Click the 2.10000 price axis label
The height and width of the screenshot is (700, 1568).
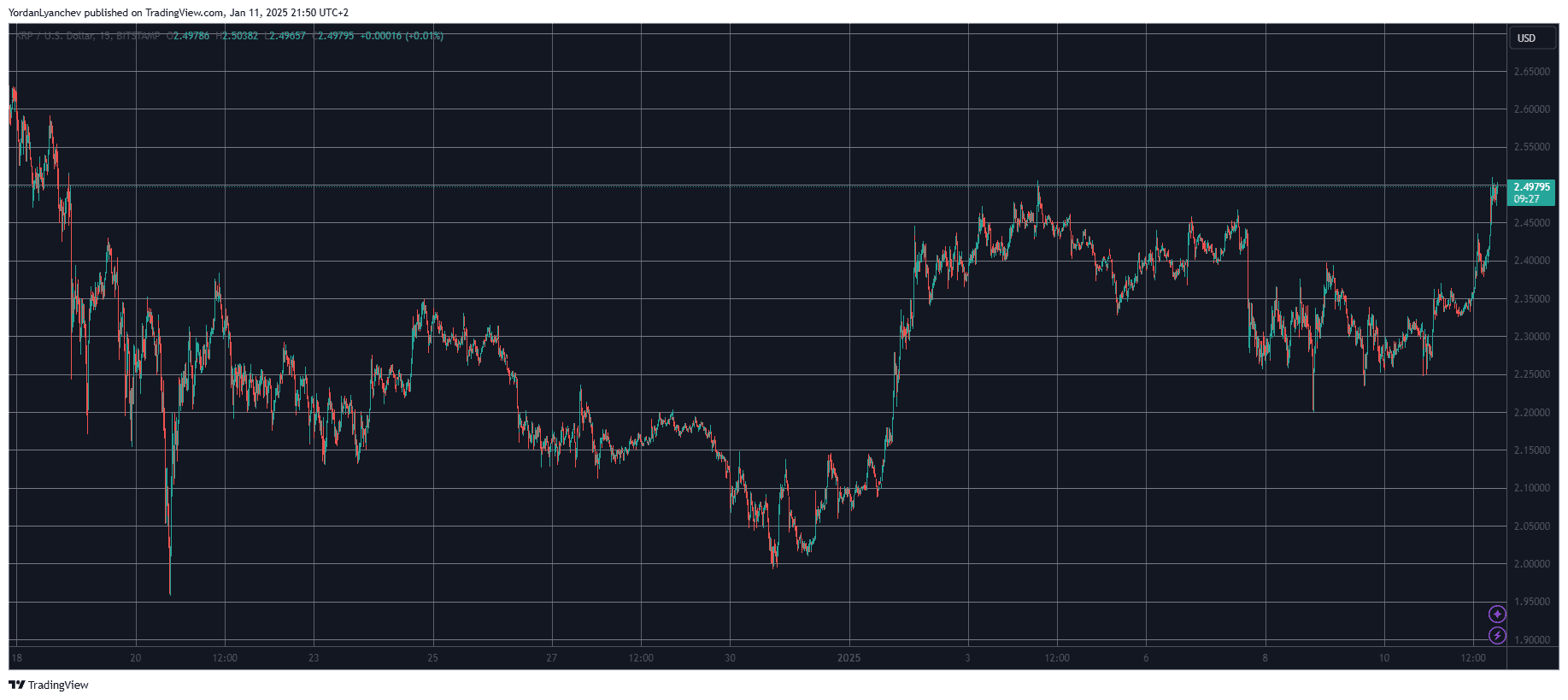point(1531,488)
